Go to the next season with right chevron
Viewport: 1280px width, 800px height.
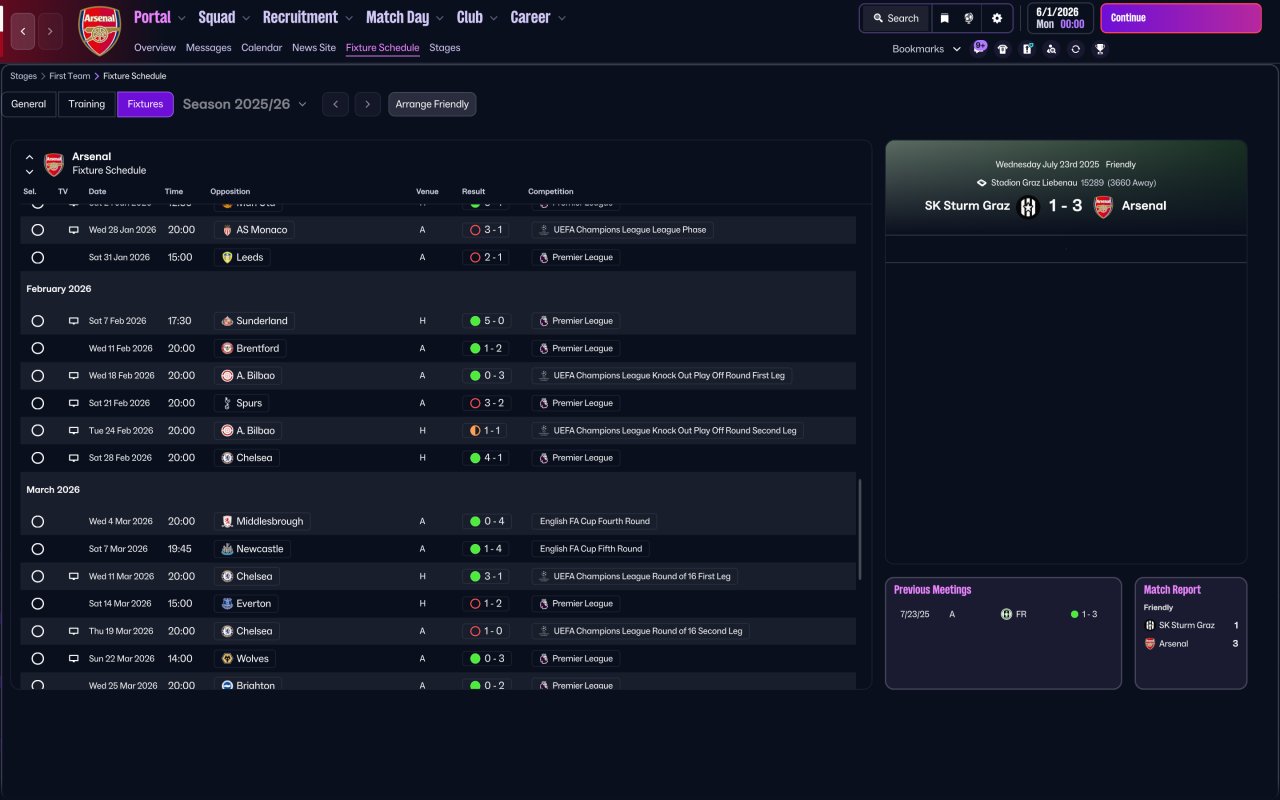click(x=368, y=104)
